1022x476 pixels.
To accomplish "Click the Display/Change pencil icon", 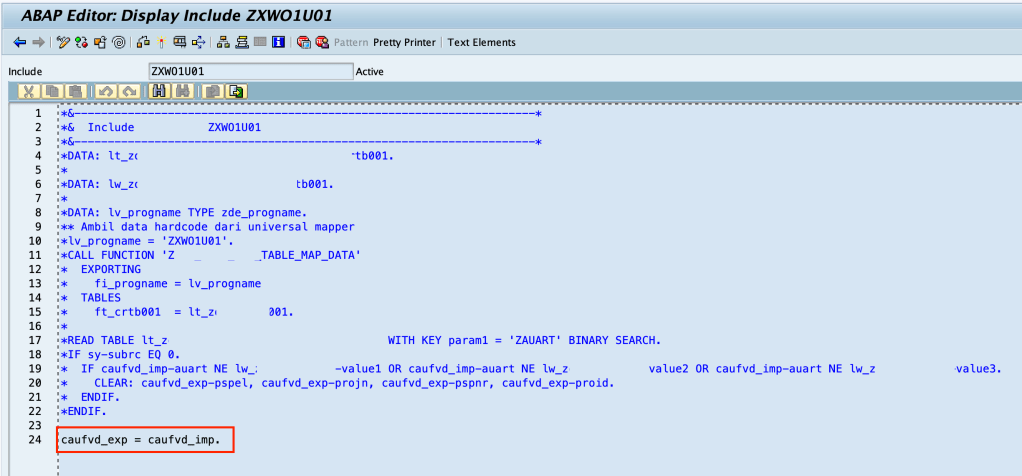I will pos(63,42).
